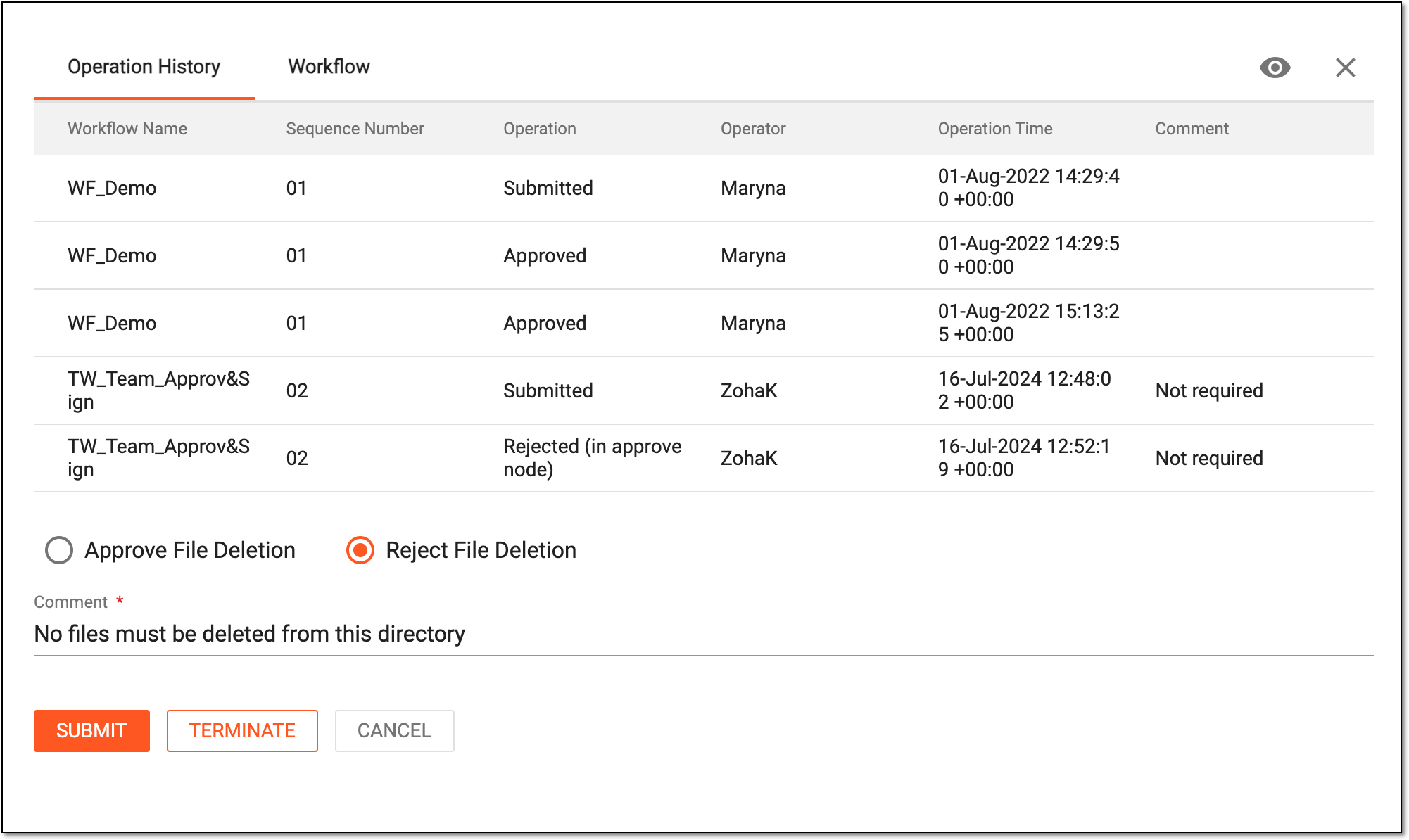
Task: Click the 'Rejected (in approve node)' operation cell
Action: tap(593, 458)
